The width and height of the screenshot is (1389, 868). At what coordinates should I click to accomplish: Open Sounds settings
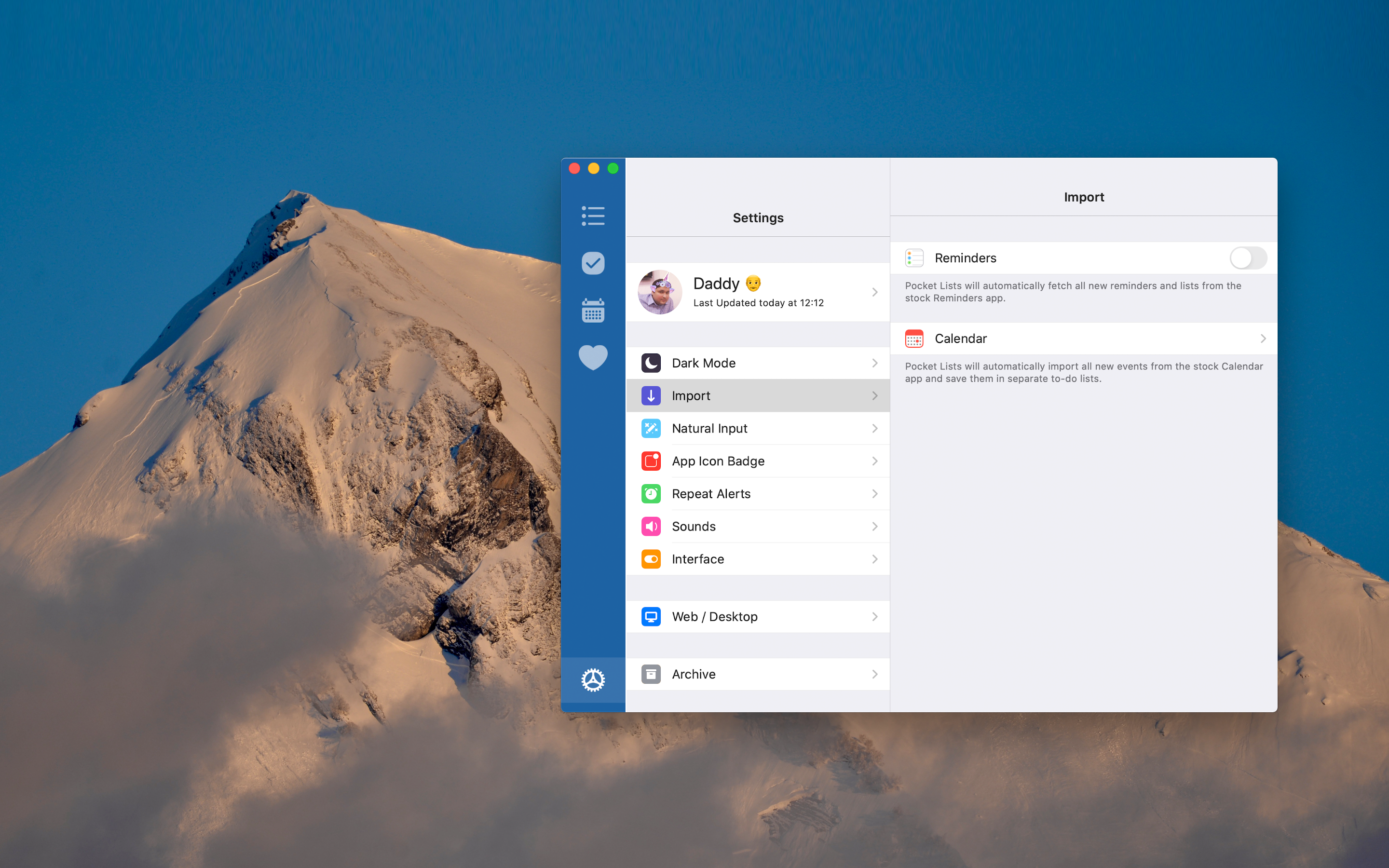pyautogui.click(x=758, y=527)
